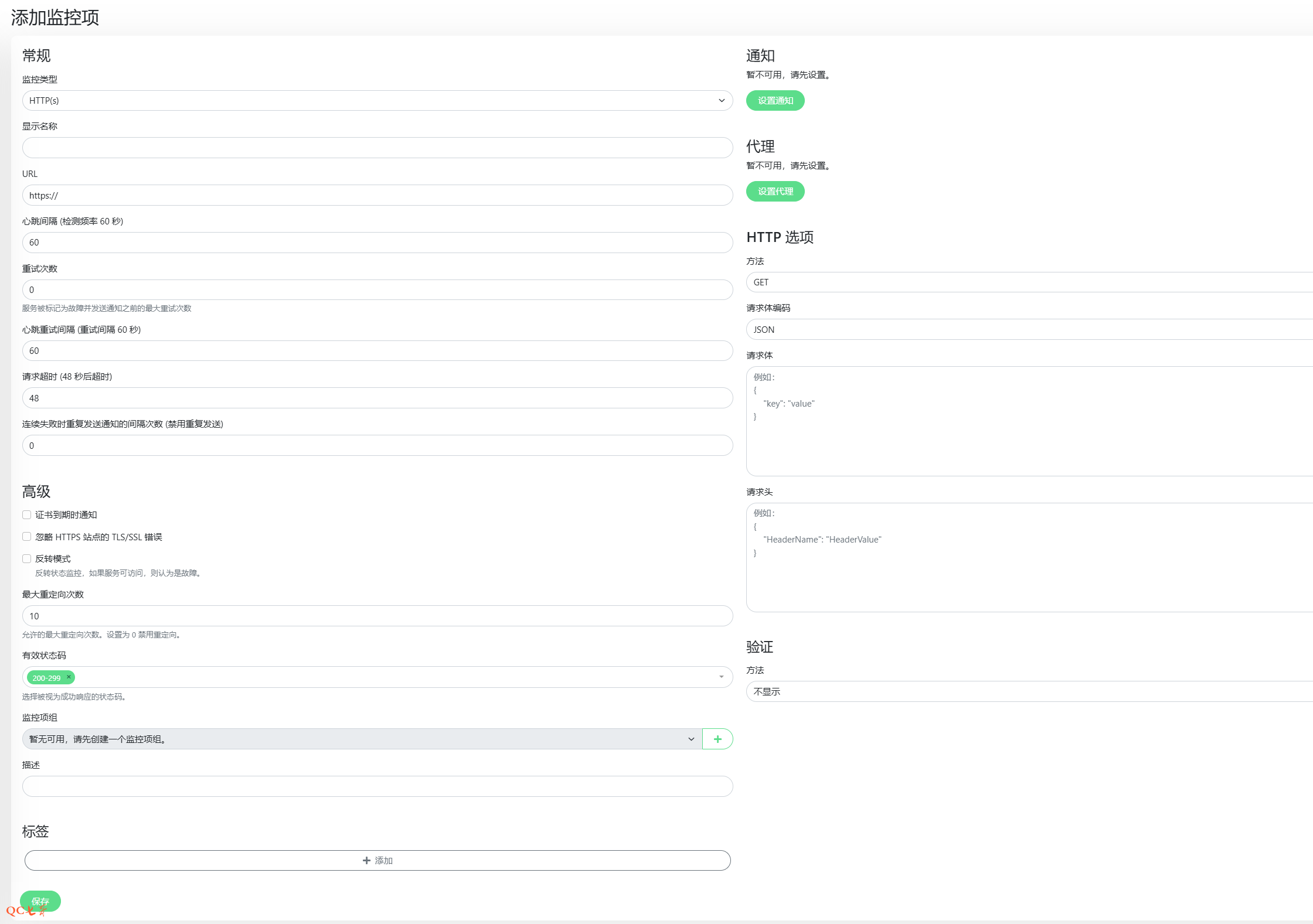This screenshot has width=1313, height=924.
Task: Open the 监控类型 HTTP(s) dropdown
Action: point(377,100)
